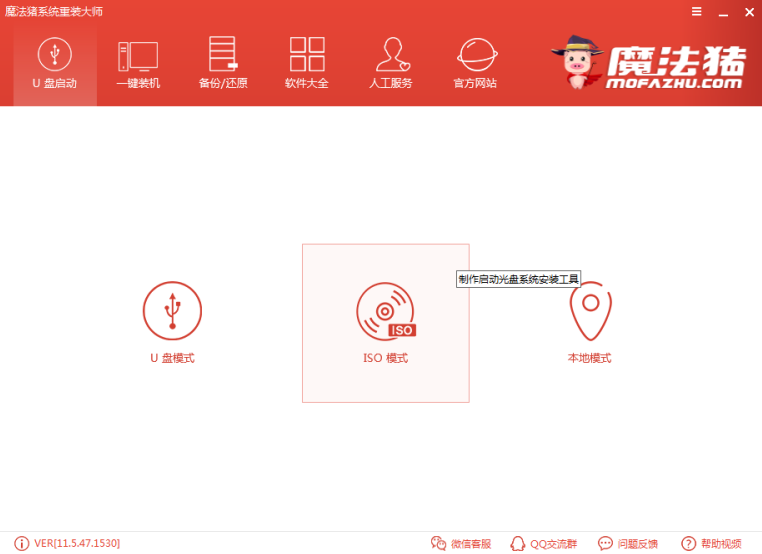762x554 pixels.
Task: Click the U 盘模式 label text
Action: click(173, 358)
